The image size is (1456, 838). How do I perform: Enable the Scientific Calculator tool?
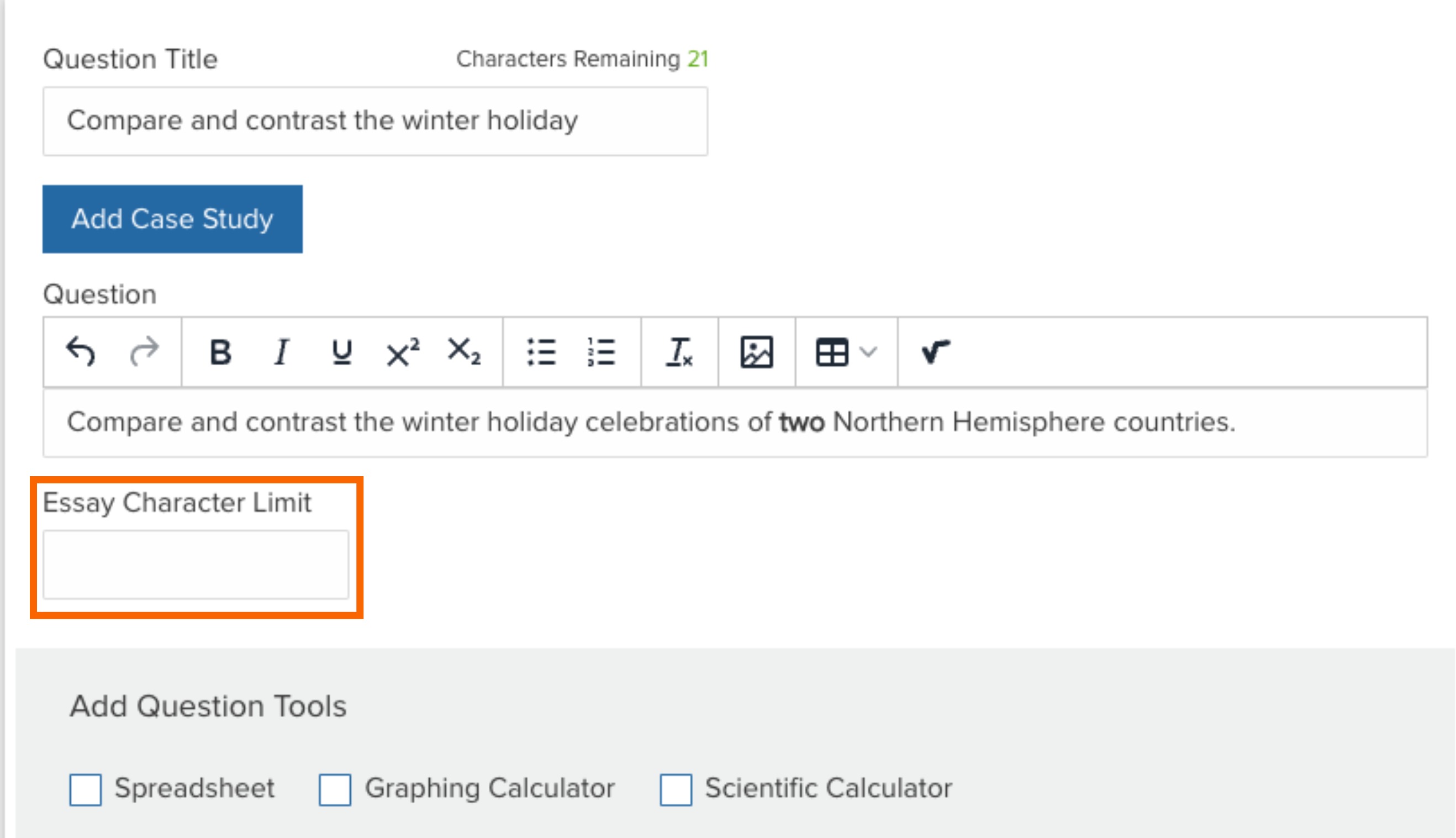point(676,789)
